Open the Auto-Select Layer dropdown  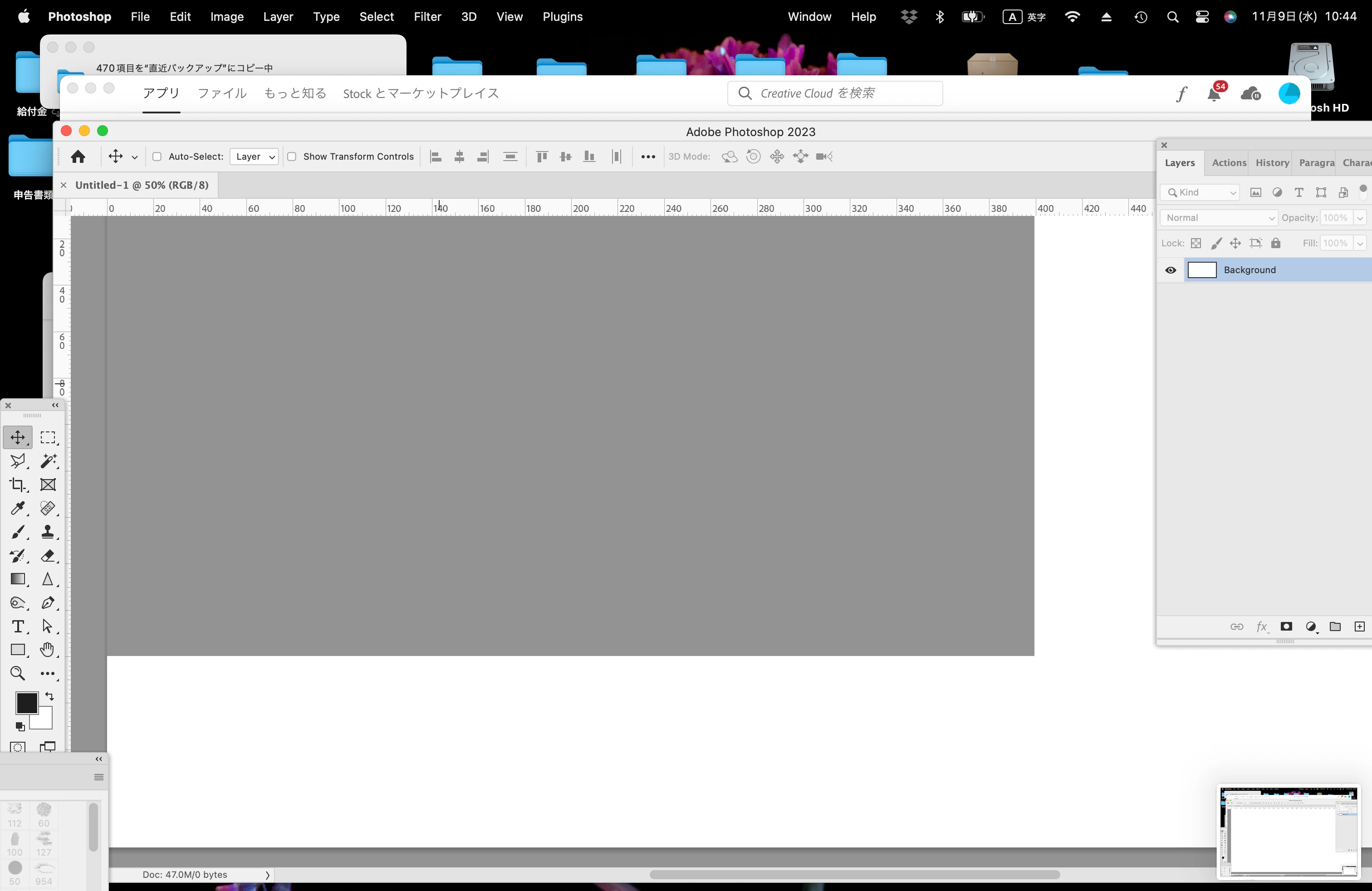click(x=254, y=157)
